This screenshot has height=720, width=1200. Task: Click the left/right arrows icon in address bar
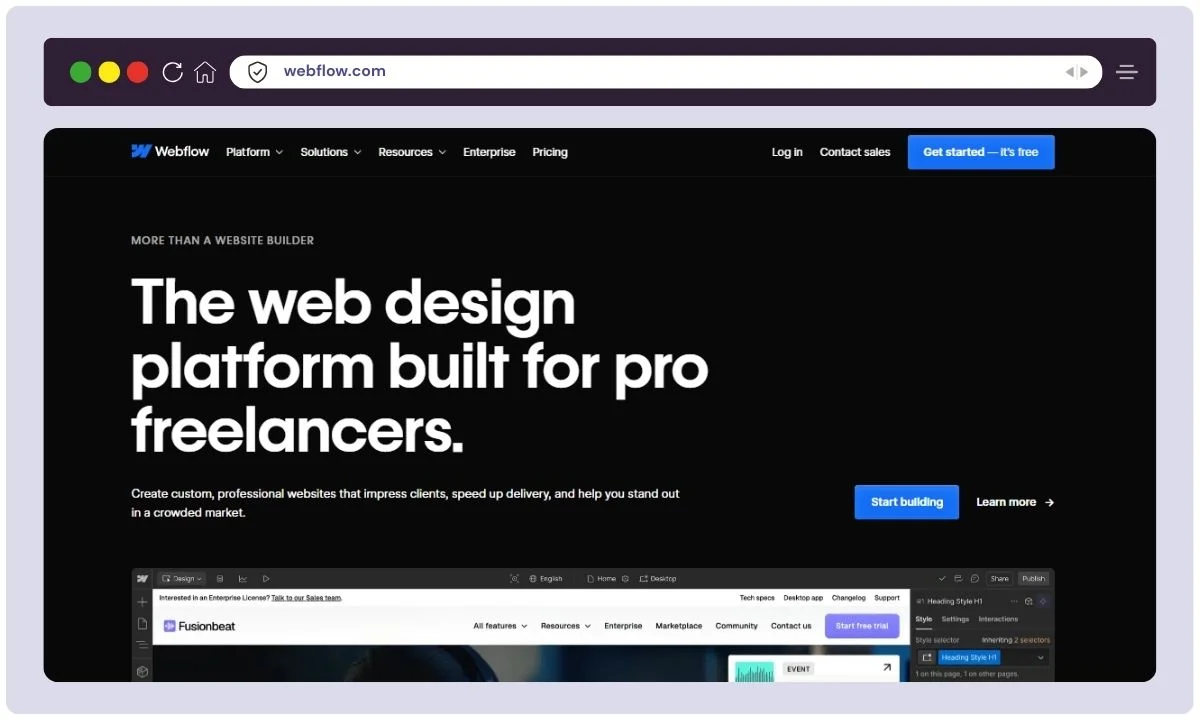[1076, 72]
